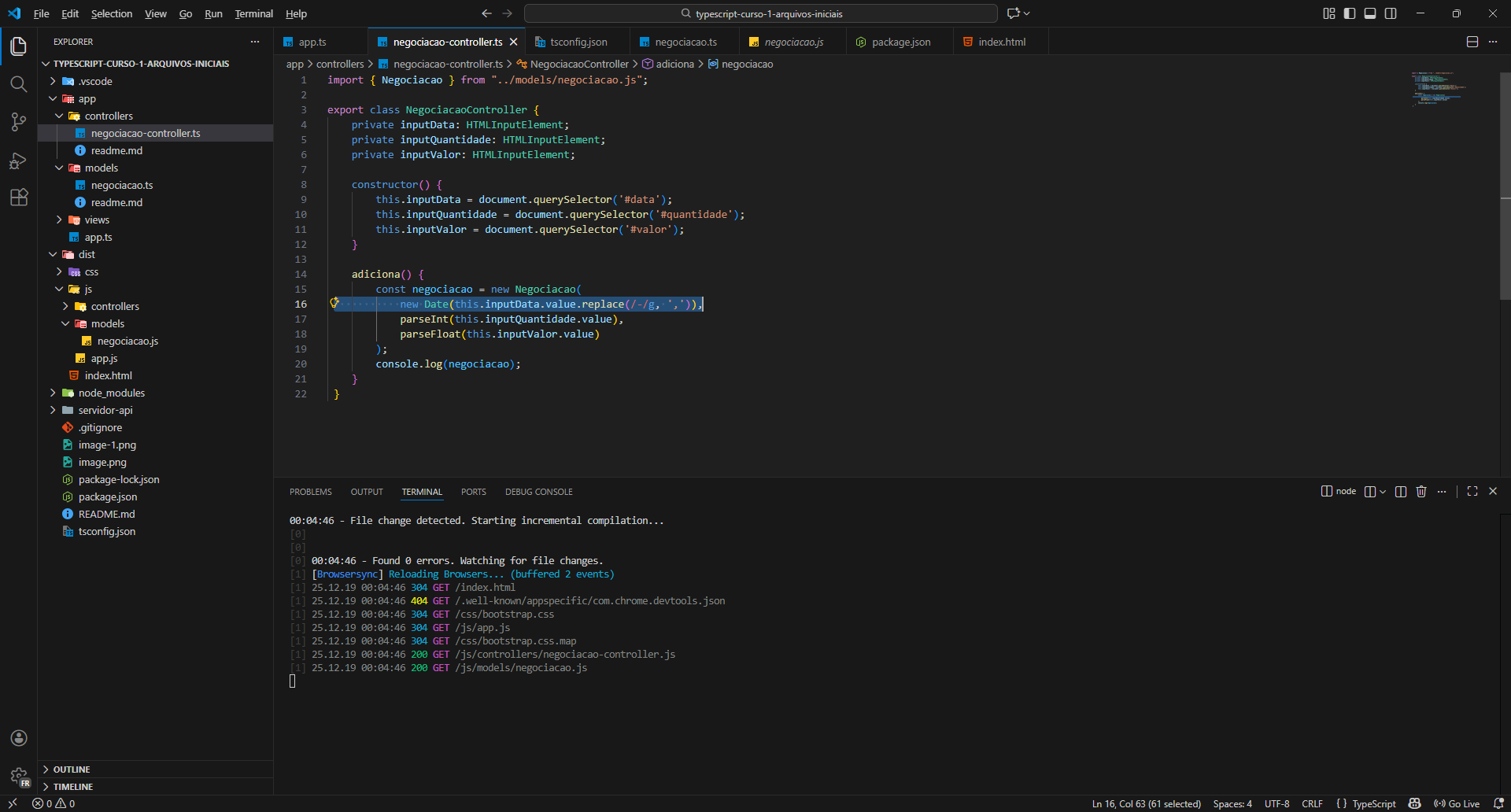1511x812 pixels.
Task: Open the Extensions view
Action: (x=18, y=197)
